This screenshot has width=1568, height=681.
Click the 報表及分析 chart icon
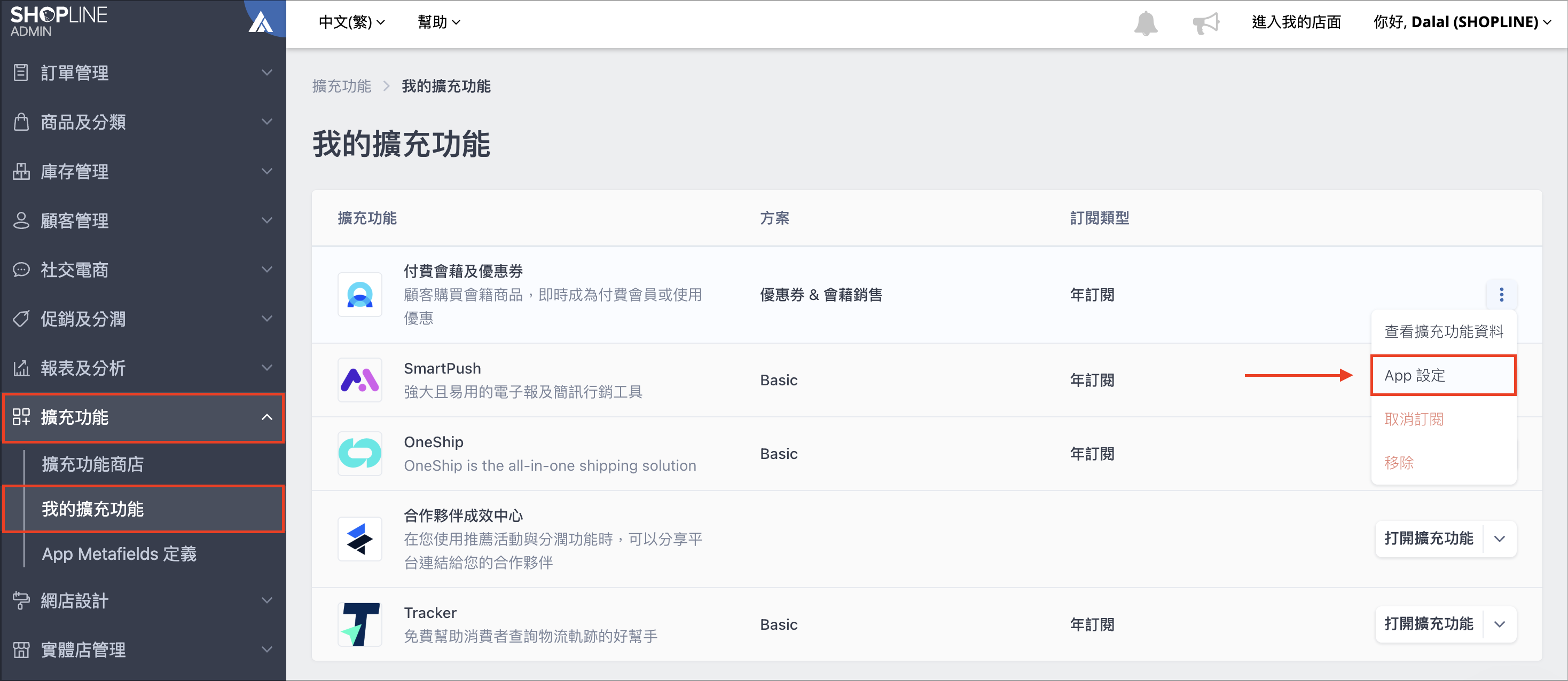[x=21, y=368]
